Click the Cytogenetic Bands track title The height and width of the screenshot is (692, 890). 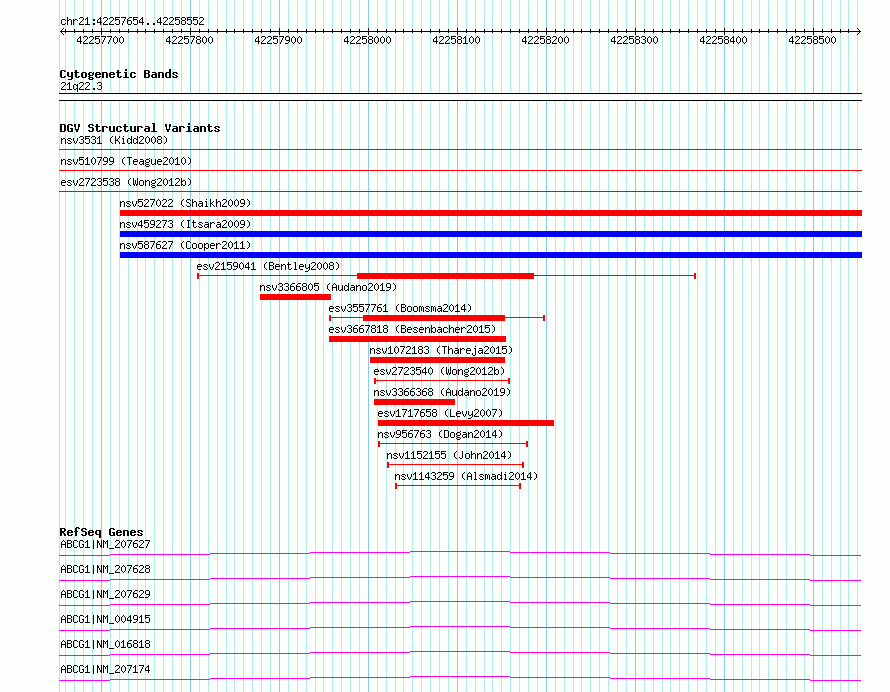[x=119, y=74]
